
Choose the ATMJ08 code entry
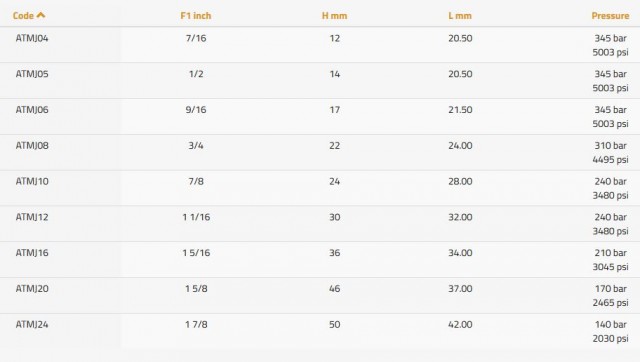(32, 146)
